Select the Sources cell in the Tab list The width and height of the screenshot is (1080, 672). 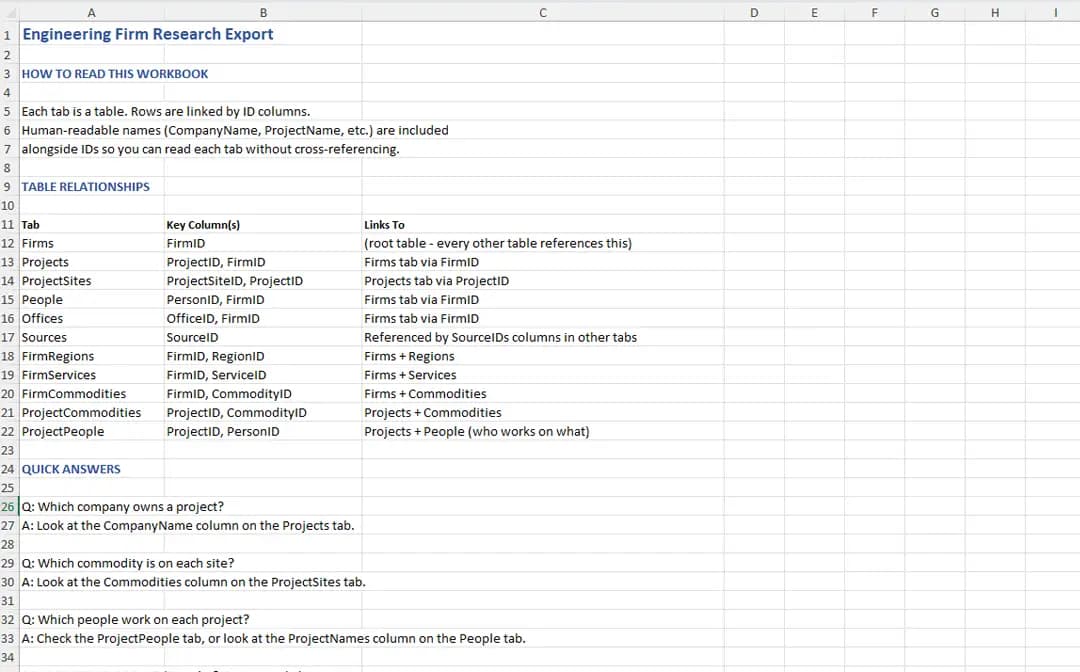pyautogui.click(x=91, y=337)
